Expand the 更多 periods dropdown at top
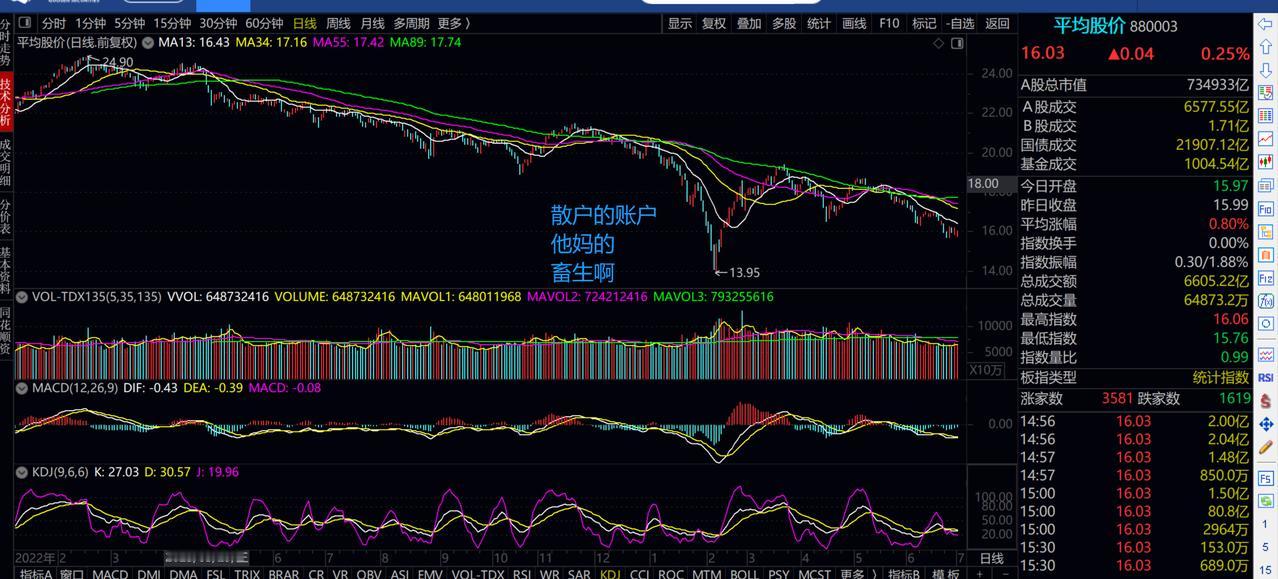The width and height of the screenshot is (1278, 579). pyautogui.click(x=454, y=23)
